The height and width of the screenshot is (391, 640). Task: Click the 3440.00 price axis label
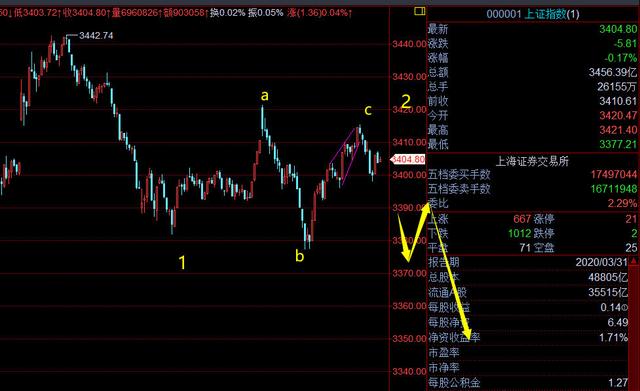[409, 44]
